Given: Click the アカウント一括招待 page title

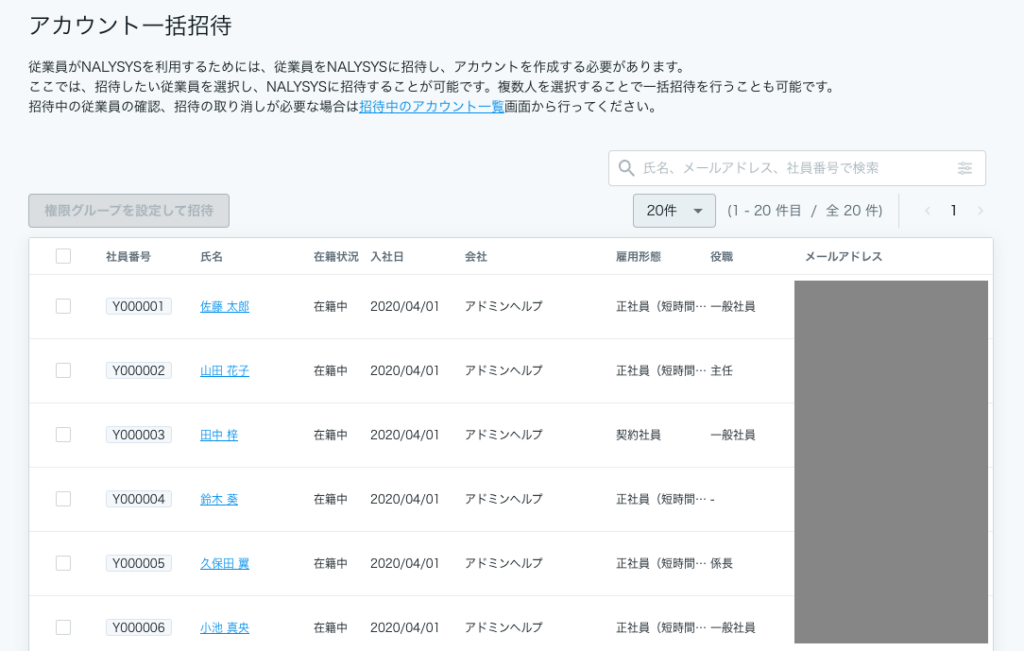Looking at the screenshot, I should tap(130, 25).
